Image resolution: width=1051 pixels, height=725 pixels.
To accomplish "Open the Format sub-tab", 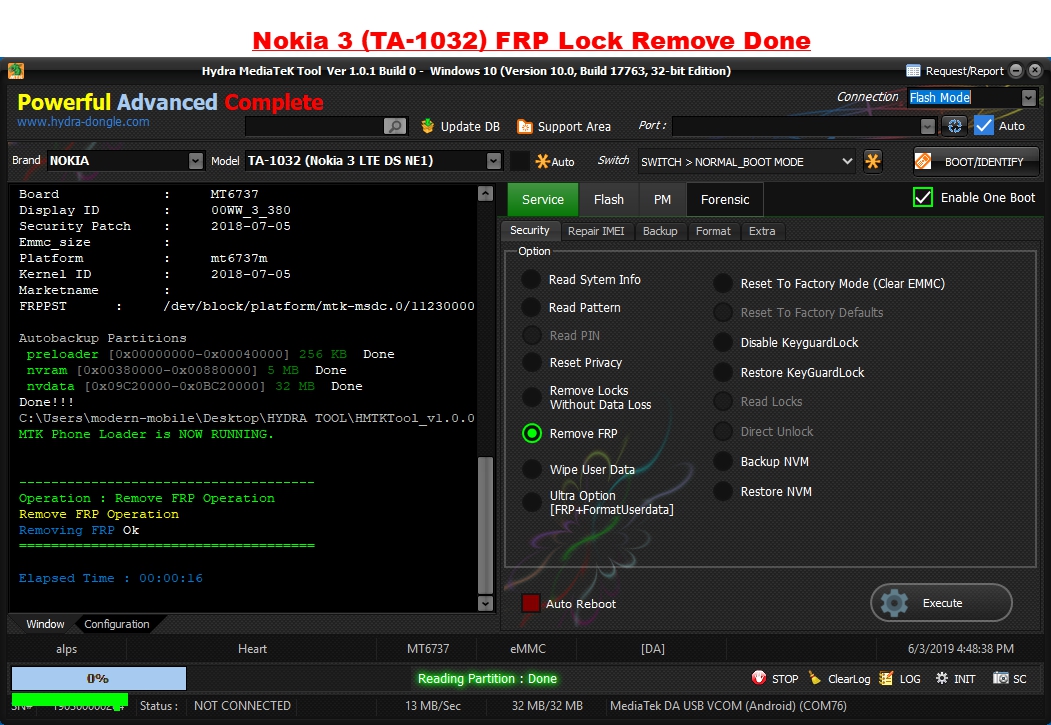I will click(x=713, y=231).
